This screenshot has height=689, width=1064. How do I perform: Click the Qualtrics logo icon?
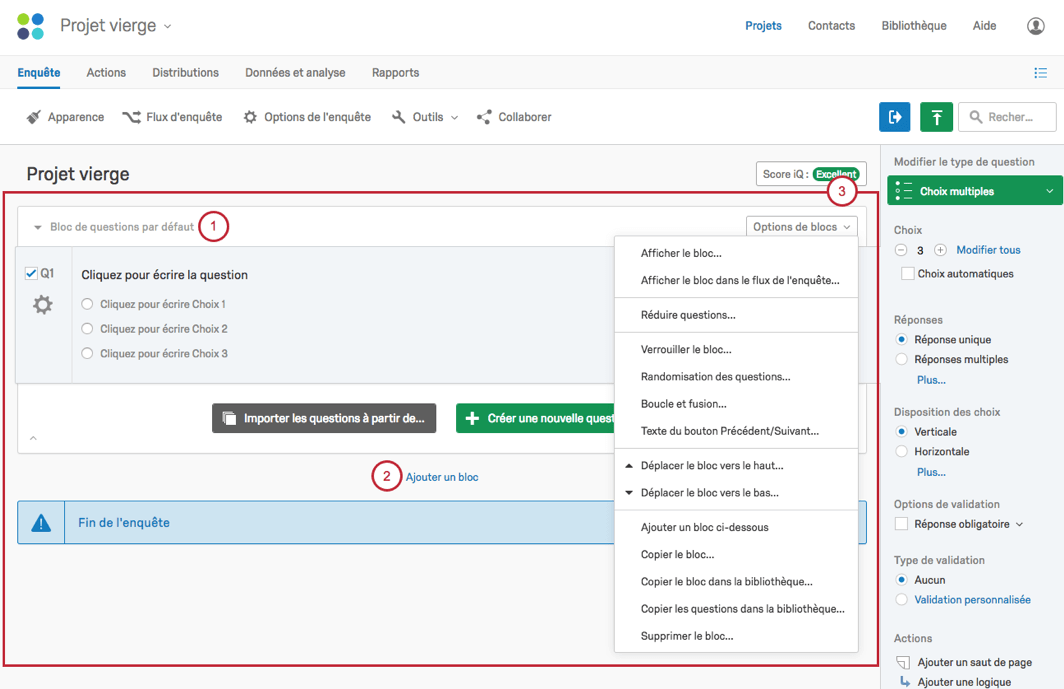coord(31,26)
